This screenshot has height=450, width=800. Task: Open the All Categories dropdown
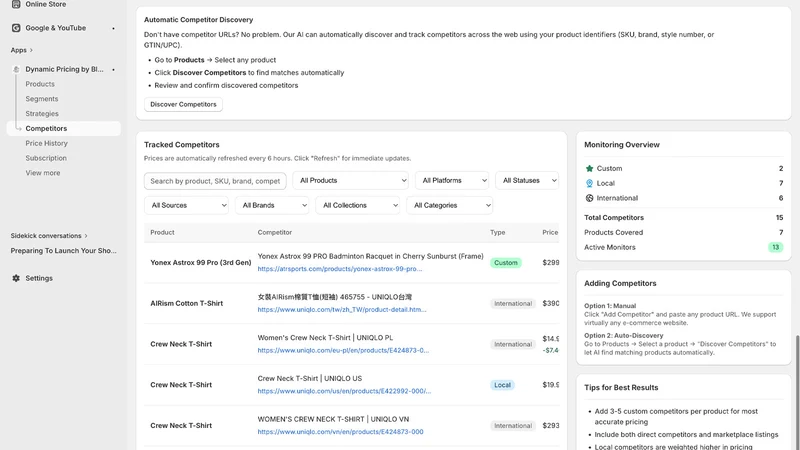[x=449, y=206]
